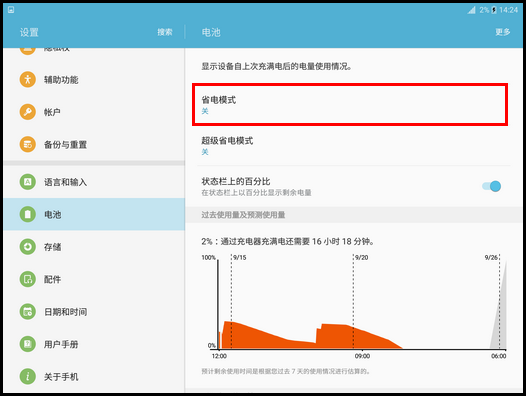Open 关于手机 settings entry
The image size is (526, 396).
click(x=94, y=376)
